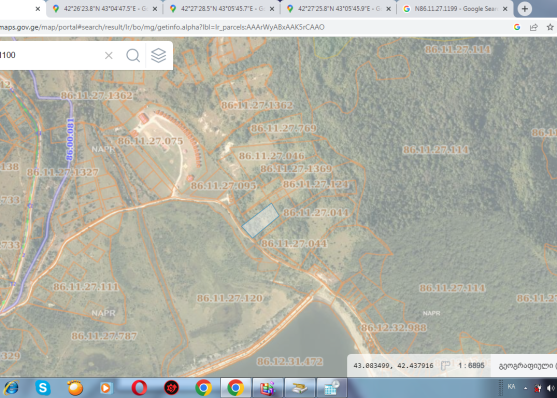Show hidden system tray icons

click(x=525, y=388)
